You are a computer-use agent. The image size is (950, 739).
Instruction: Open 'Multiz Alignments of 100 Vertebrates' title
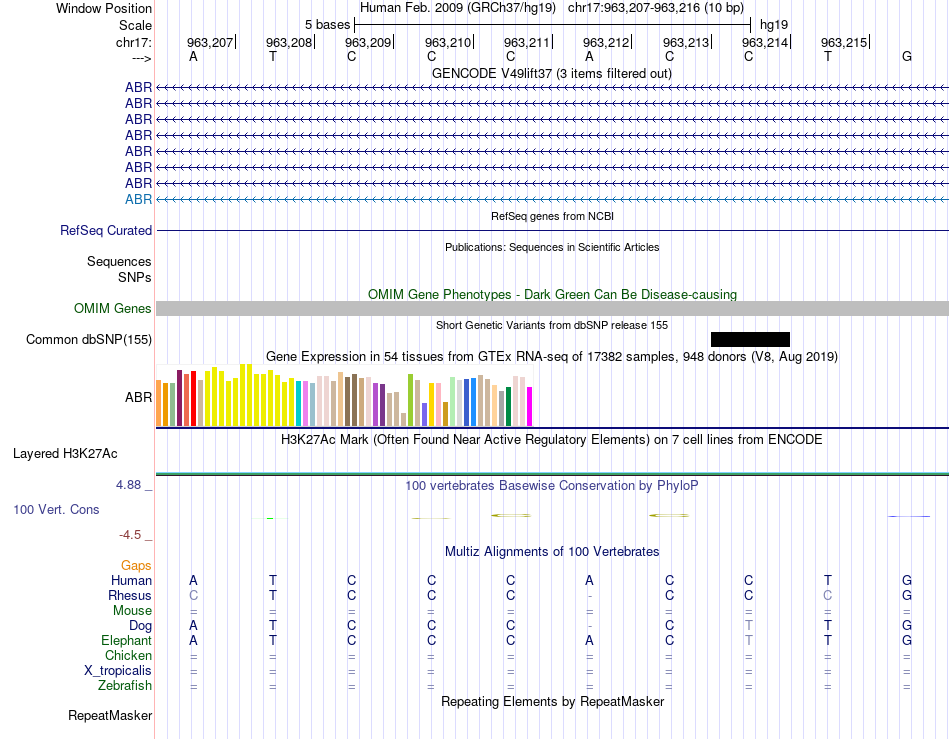[x=552, y=552]
